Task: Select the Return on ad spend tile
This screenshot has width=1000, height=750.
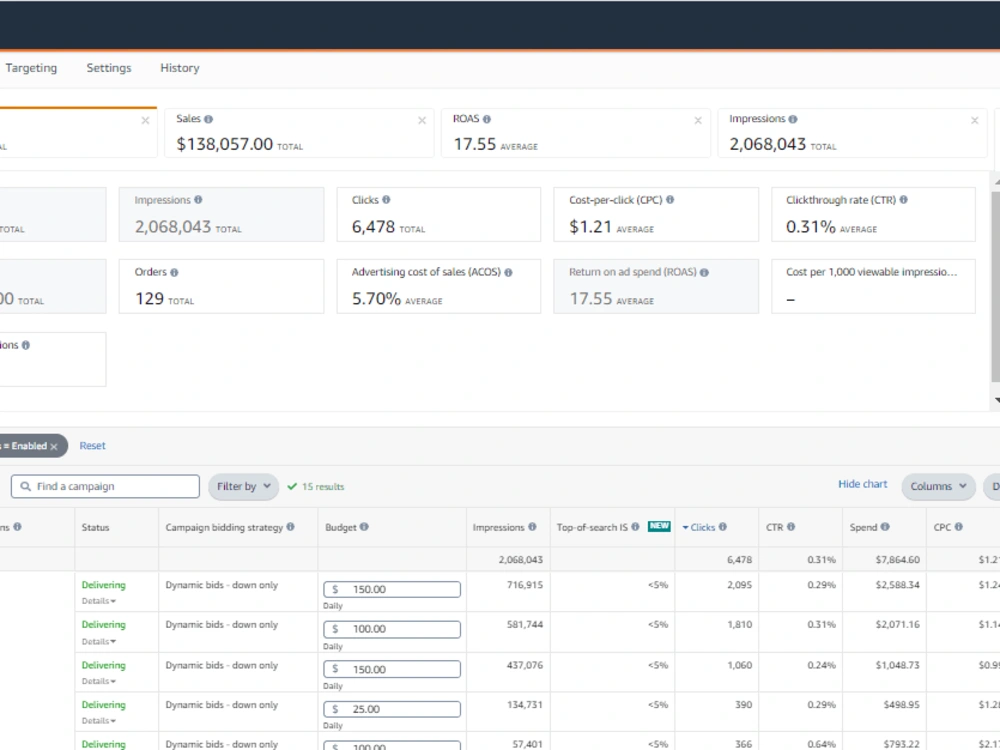Action: tap(656, 286)
